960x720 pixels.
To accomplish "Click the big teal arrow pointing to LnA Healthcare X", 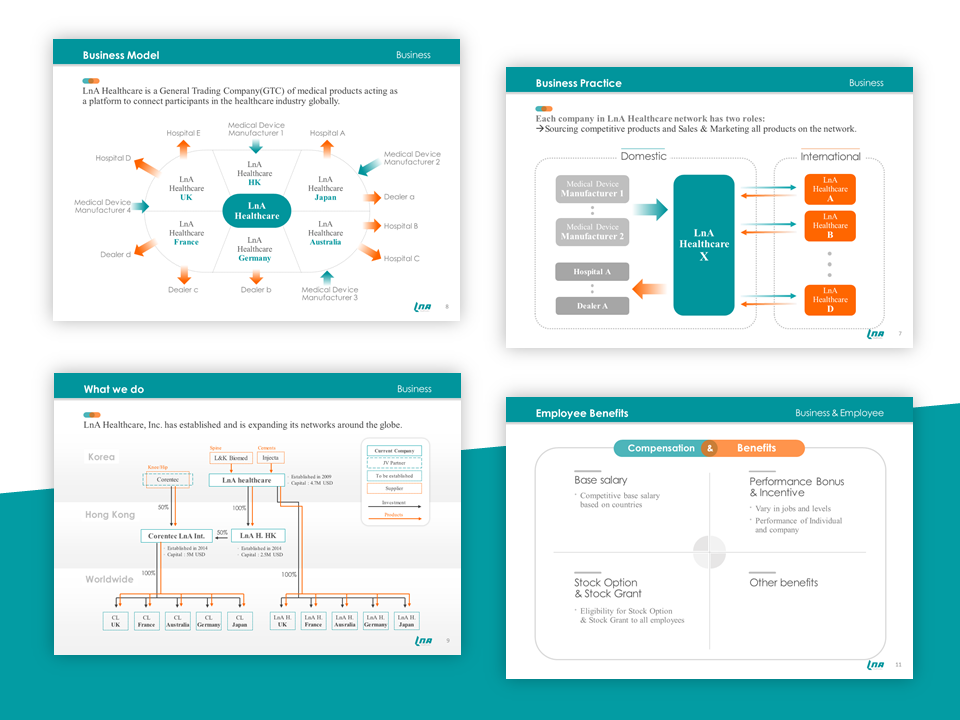I will (650, 209).
